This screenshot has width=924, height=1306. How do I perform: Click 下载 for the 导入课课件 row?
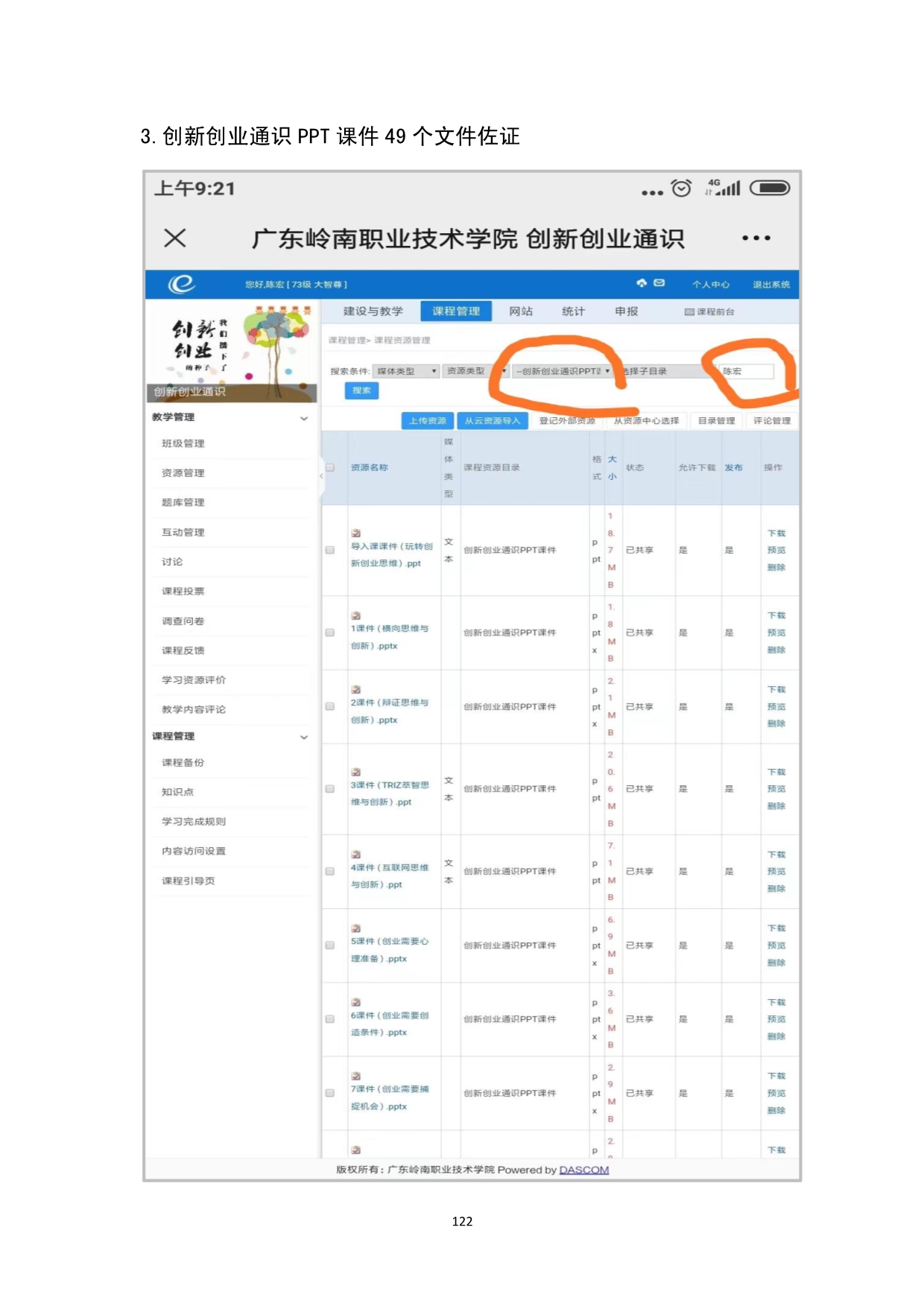(776, 533)
